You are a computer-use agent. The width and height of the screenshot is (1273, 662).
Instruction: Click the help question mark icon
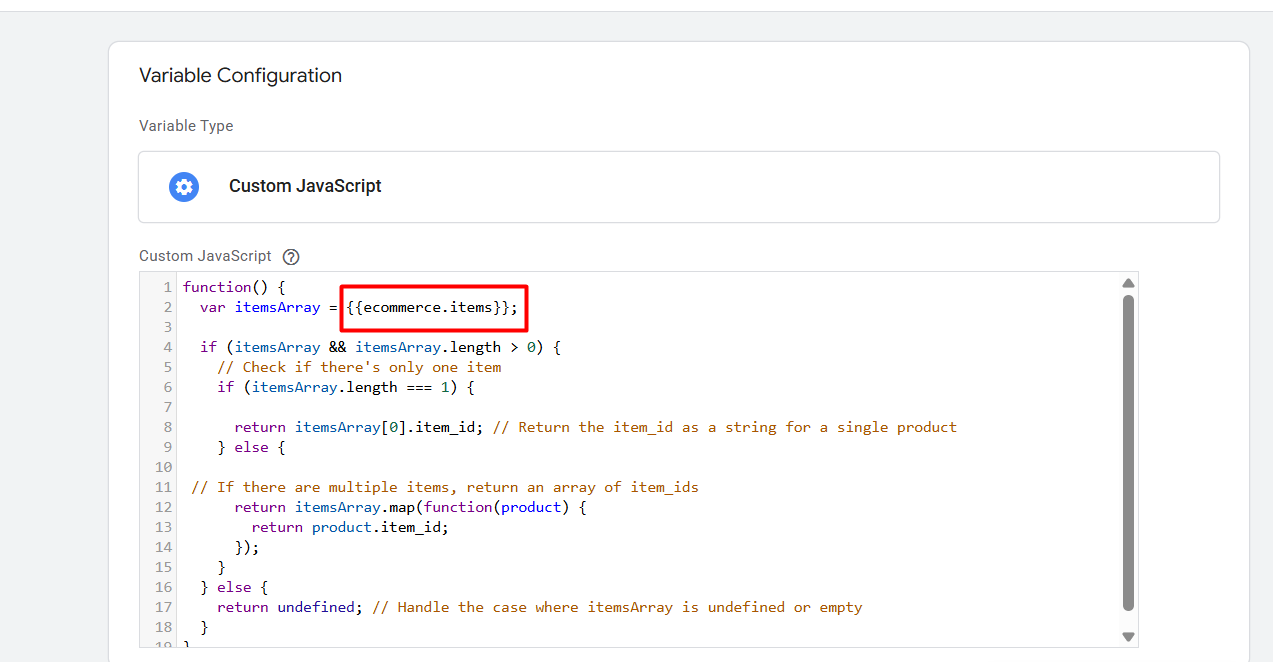[291, 257]
